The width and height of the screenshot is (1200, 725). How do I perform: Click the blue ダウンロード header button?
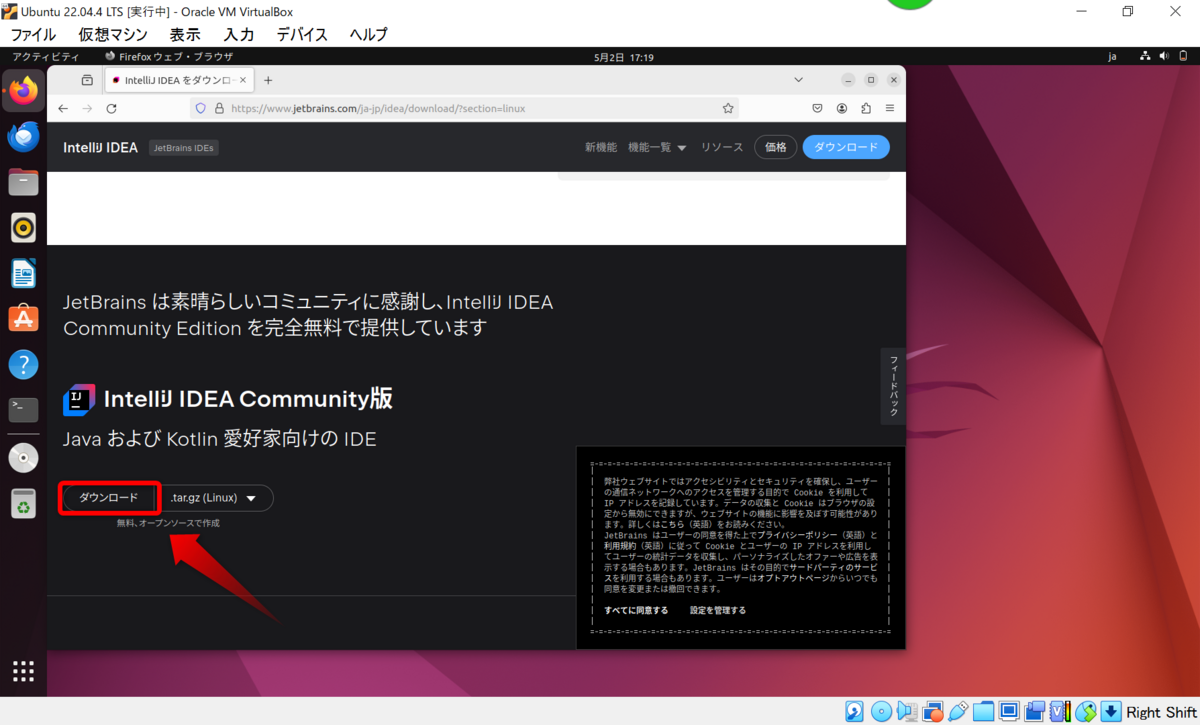(x=846, y=147)
